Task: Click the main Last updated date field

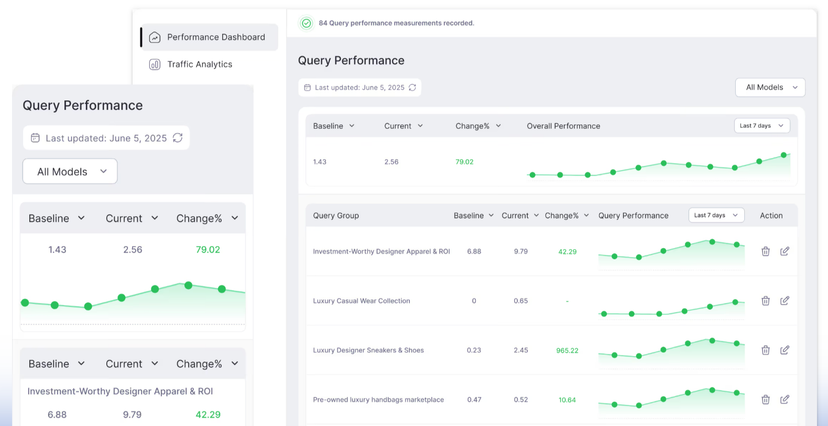Action: click(359, 88)
